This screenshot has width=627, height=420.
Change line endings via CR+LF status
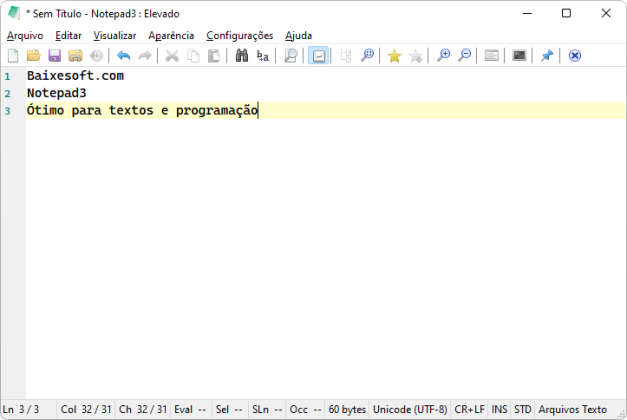click(x=469, y=410)
